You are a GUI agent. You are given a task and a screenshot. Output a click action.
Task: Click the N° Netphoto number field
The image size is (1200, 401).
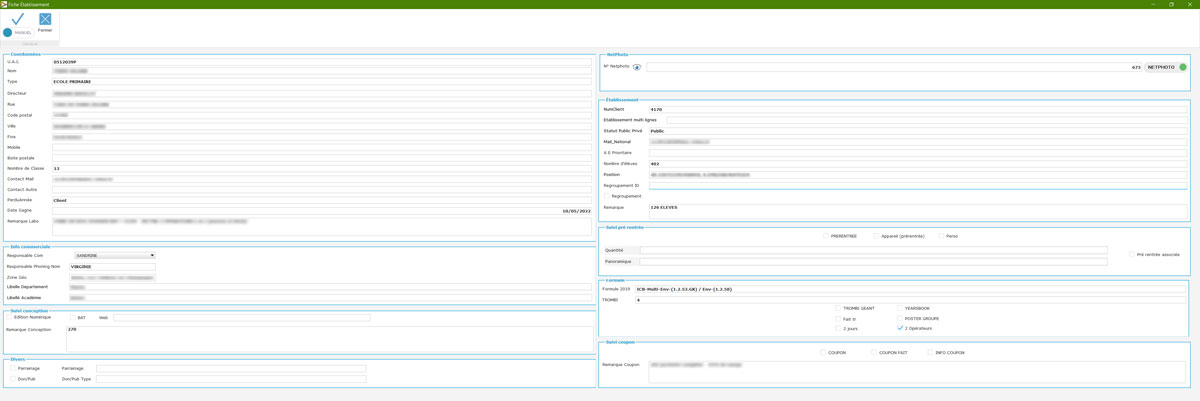pyautogui.click(x=894, y=67)
